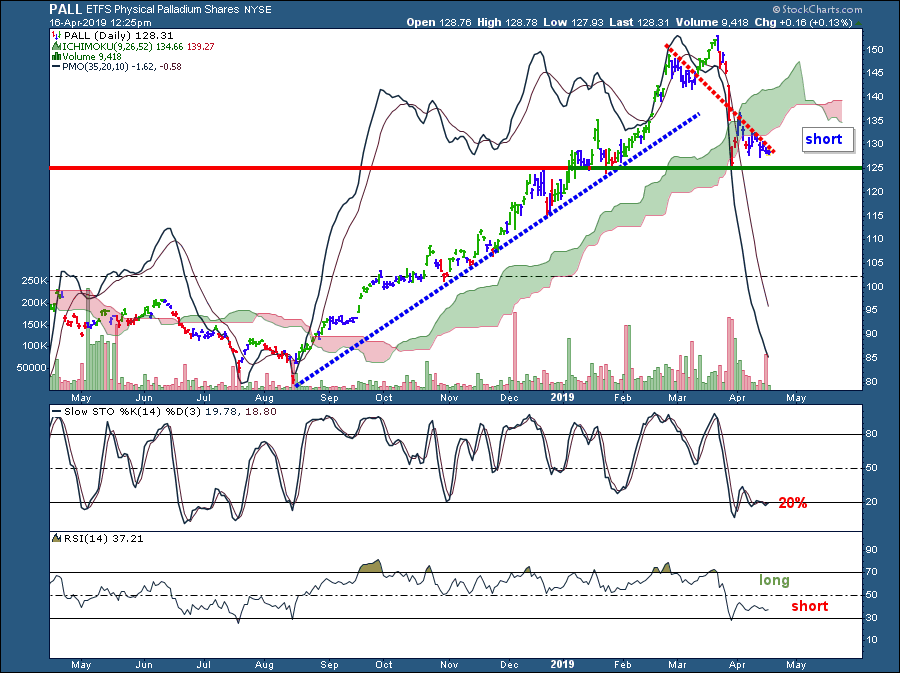Click the tall pink volume bar near December
900x673 pixels.
pos(516,348)
